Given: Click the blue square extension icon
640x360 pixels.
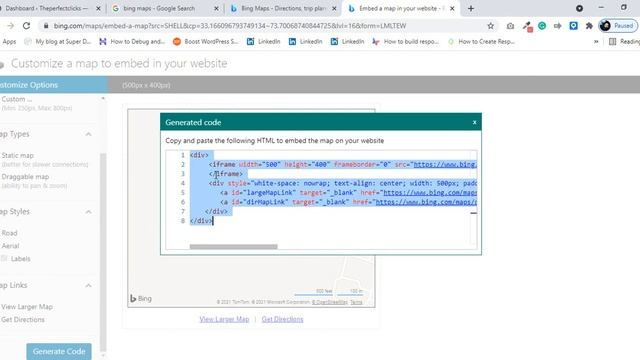Looking at the screenshot, I should point(573,26).
